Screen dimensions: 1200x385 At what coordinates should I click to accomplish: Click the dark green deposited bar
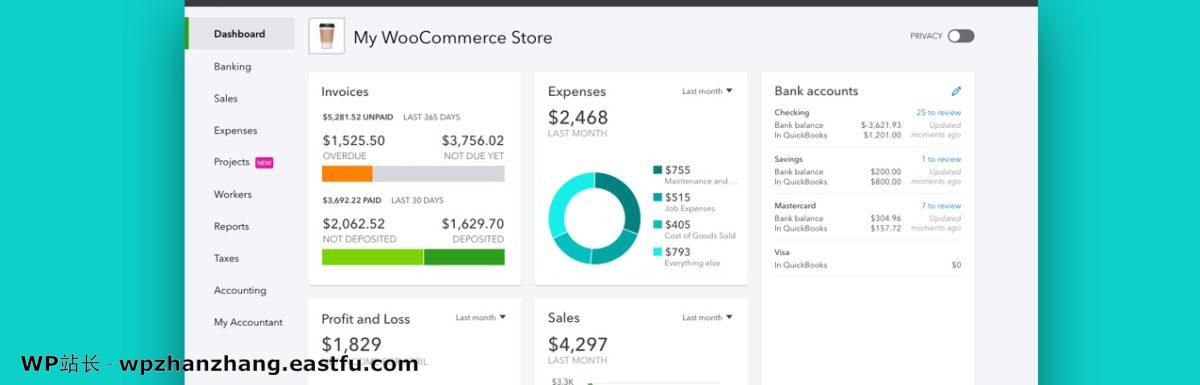(464, 257)
